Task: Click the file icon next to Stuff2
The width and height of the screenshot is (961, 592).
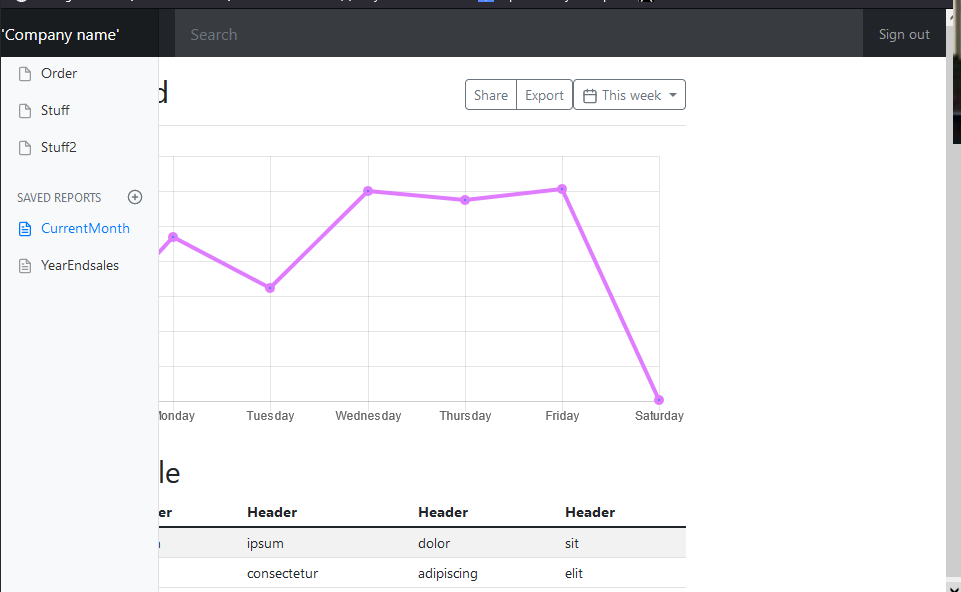Action: (x=25, y=148)
